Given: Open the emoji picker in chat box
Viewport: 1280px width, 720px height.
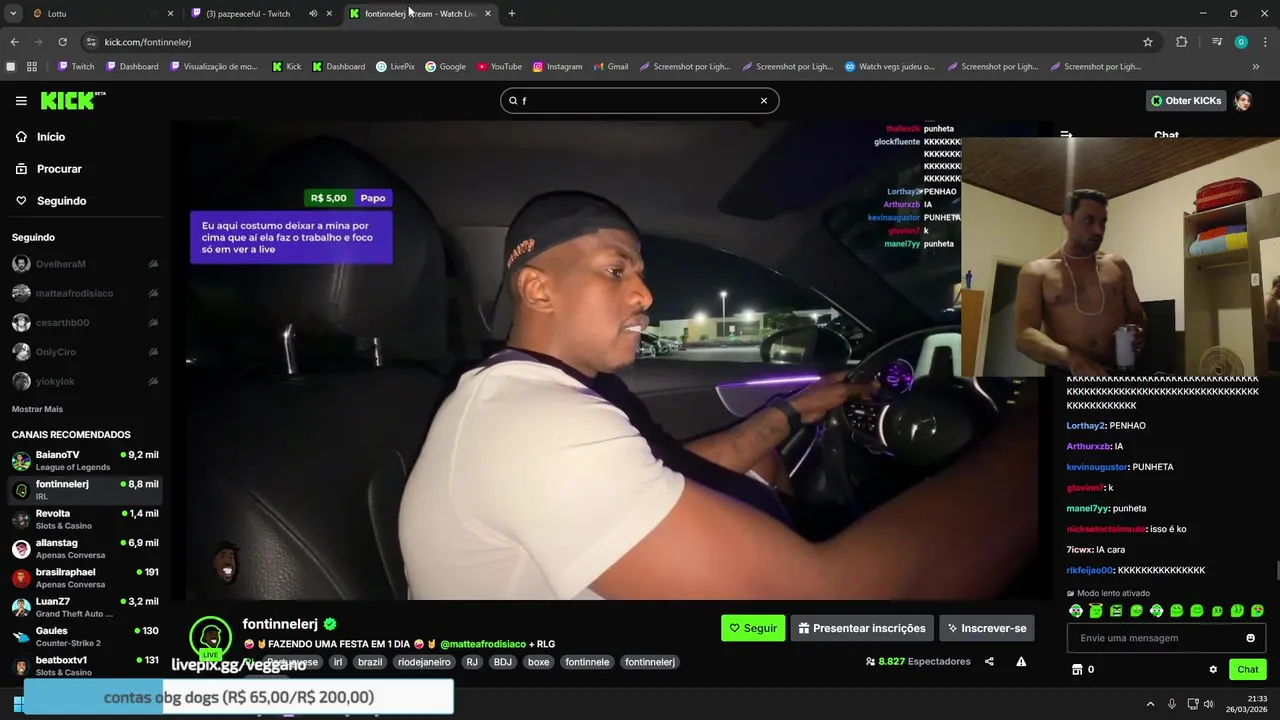Looking at the screenshot, I should [1250, 638].
